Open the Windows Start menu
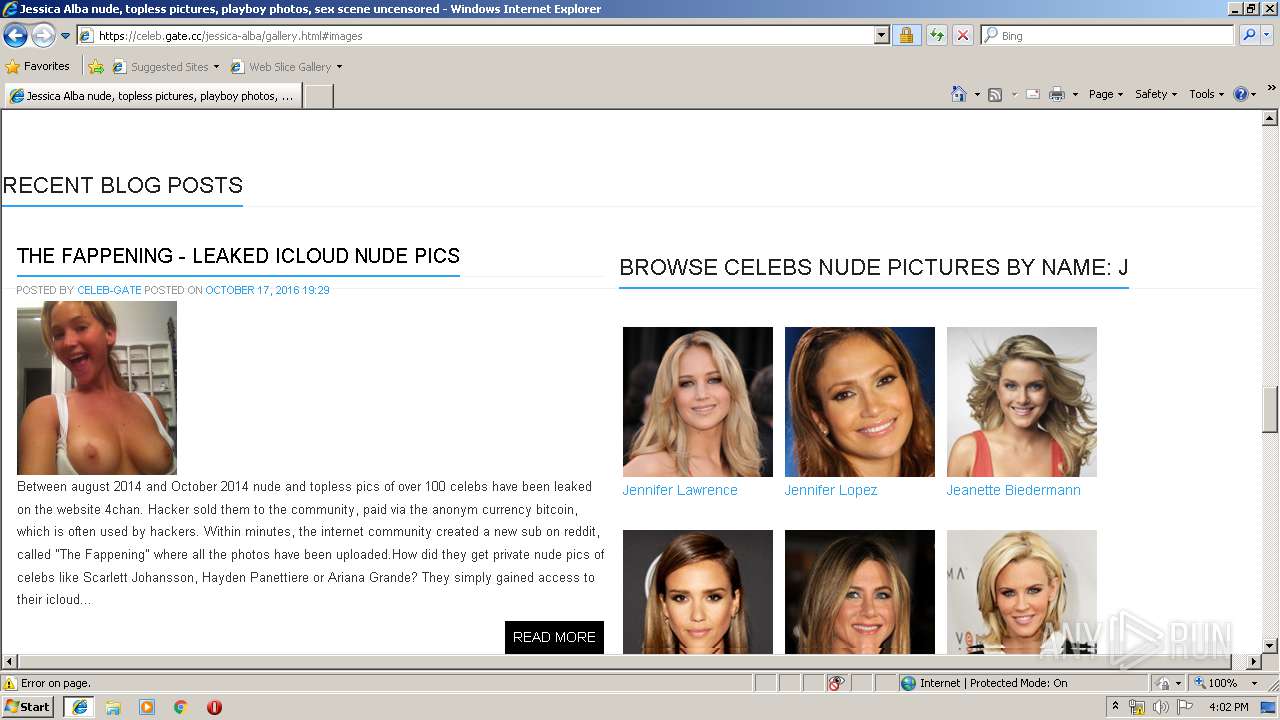1280x720 pixels. pos(27,706)
